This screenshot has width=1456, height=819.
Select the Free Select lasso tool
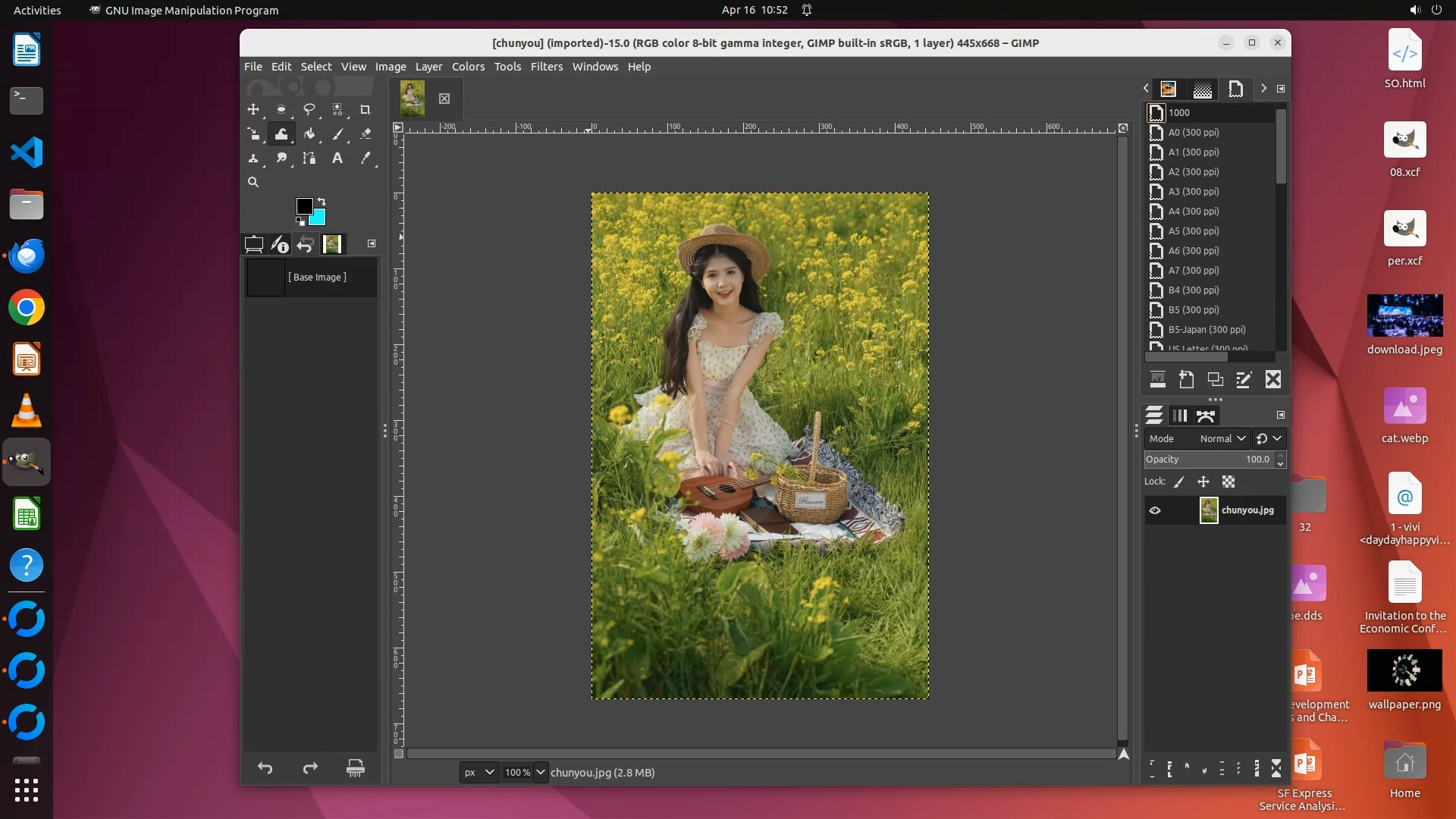pos(309,110)
